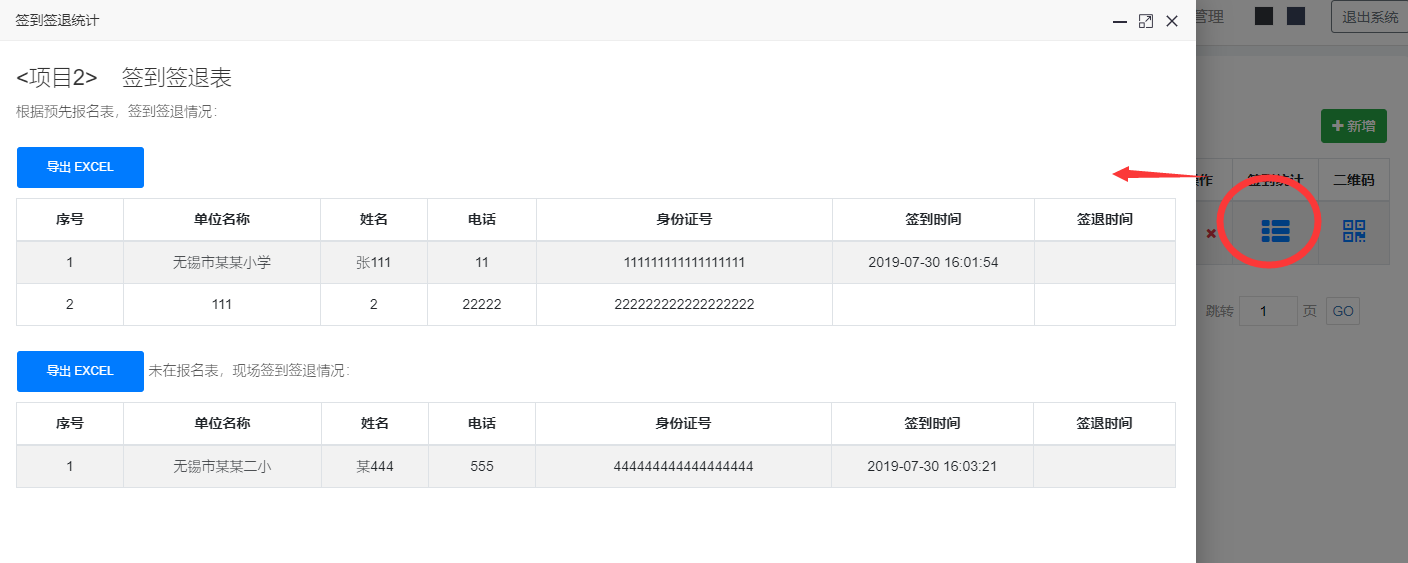Click the 退出系统 logout button
This screenshot has height=563, width=1408.
pyautogui.click(x=1369, y=17)
